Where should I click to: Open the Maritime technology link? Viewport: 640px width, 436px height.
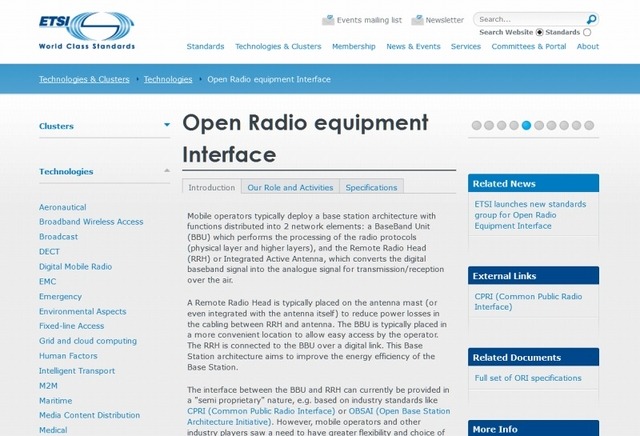[56, 400]
